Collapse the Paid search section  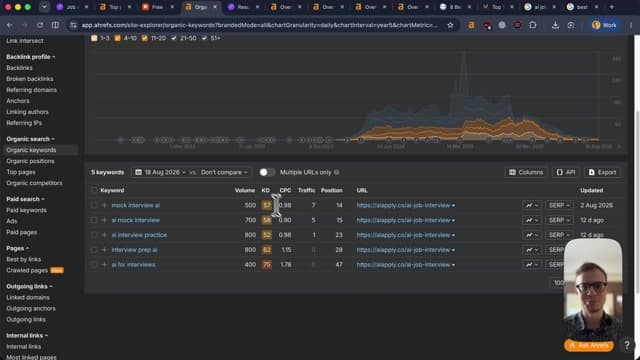[25, 199]
